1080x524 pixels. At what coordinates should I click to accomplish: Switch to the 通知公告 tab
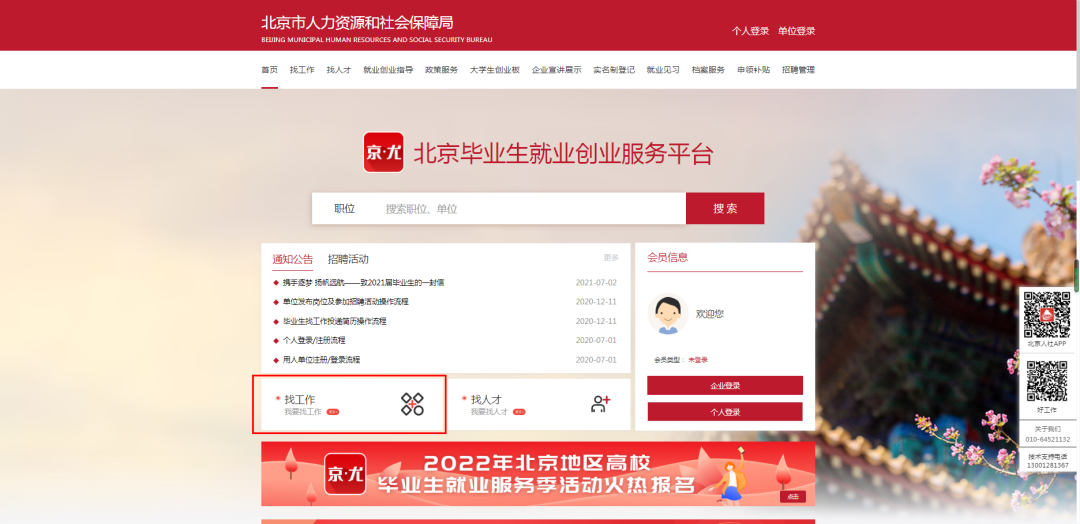pyautogui.click(x=293, y=260)
